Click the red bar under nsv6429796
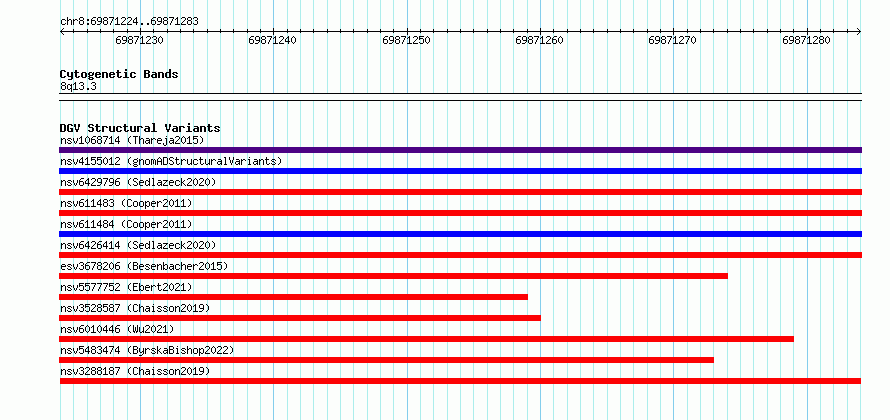 (x=460, y=192)
